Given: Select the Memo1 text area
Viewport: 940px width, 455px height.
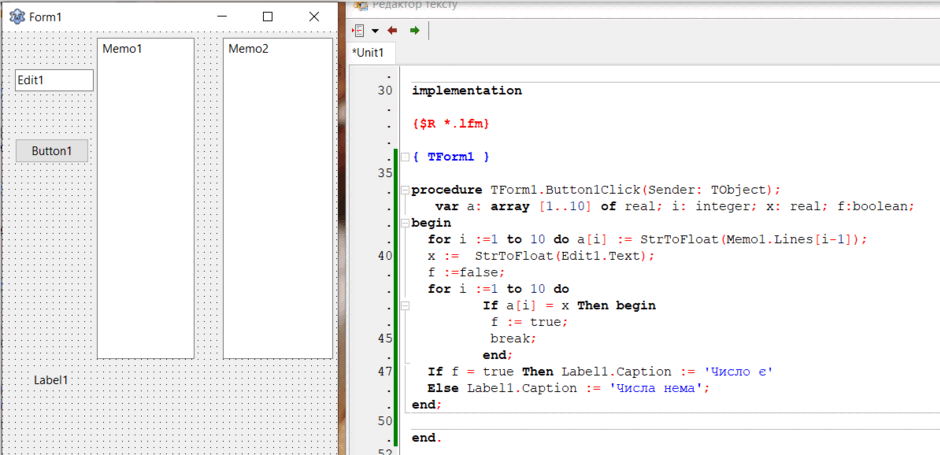Looking at the screenshot, I should [x=146, y=198].
